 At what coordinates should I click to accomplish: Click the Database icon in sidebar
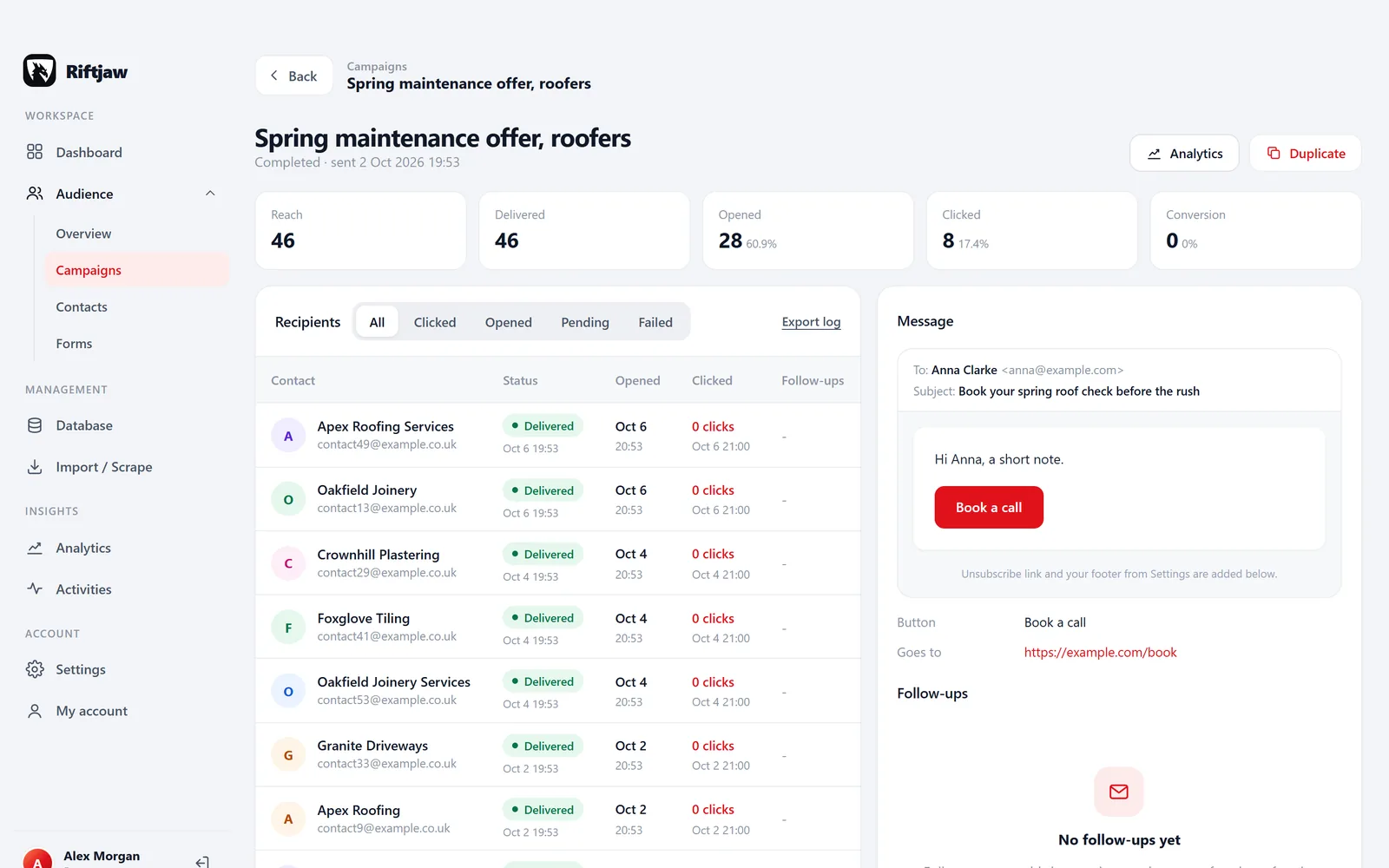click(x=35, y=425)
